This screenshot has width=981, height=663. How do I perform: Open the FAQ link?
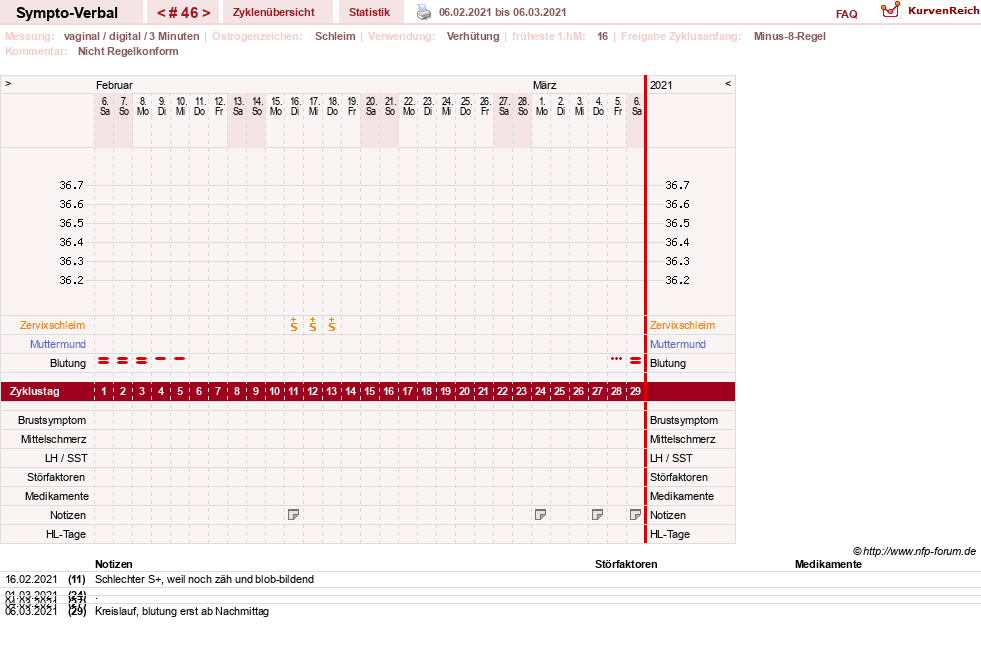tap(846, 14)
